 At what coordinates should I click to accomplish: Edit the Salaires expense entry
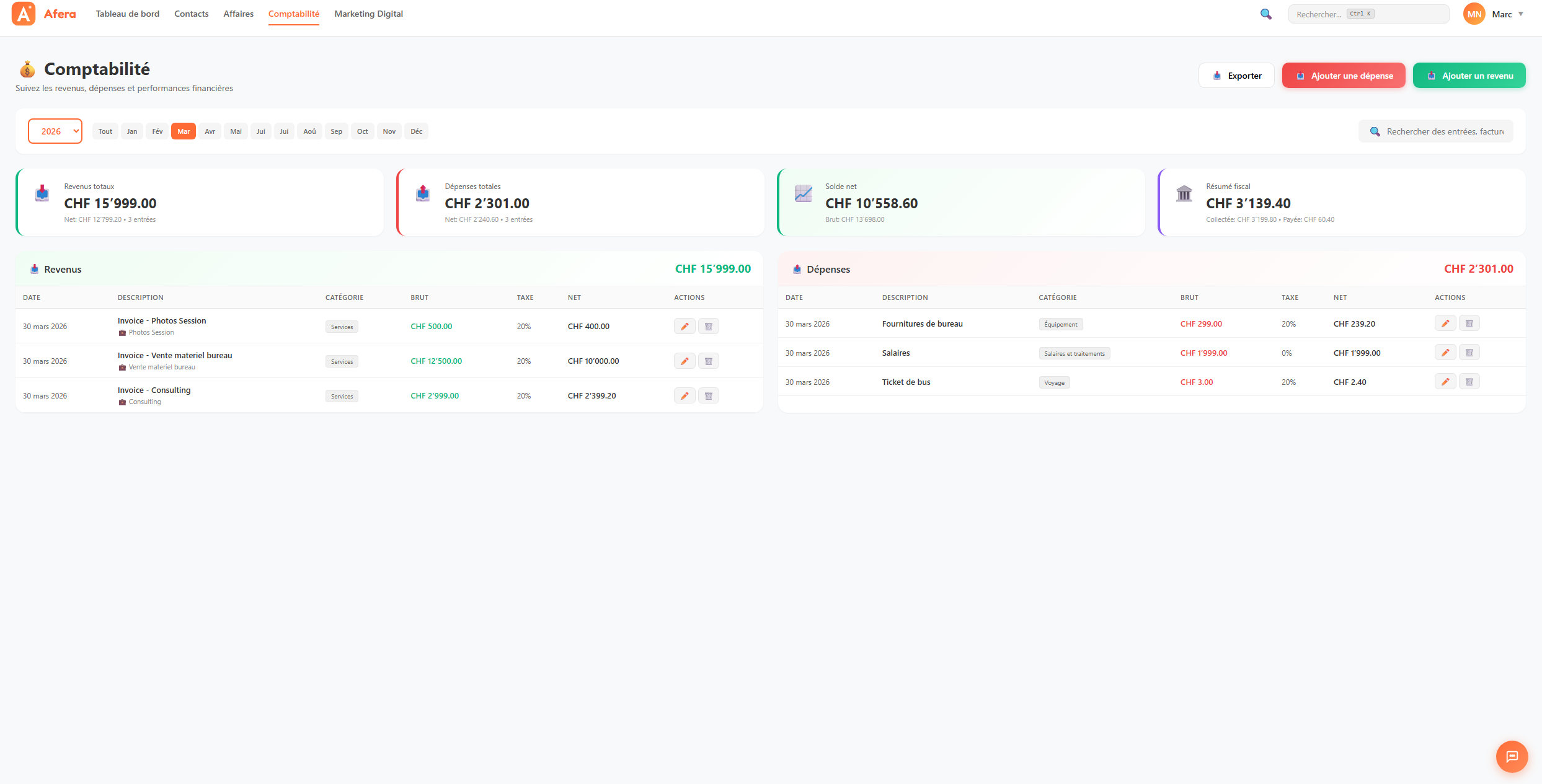[1445, 353]
